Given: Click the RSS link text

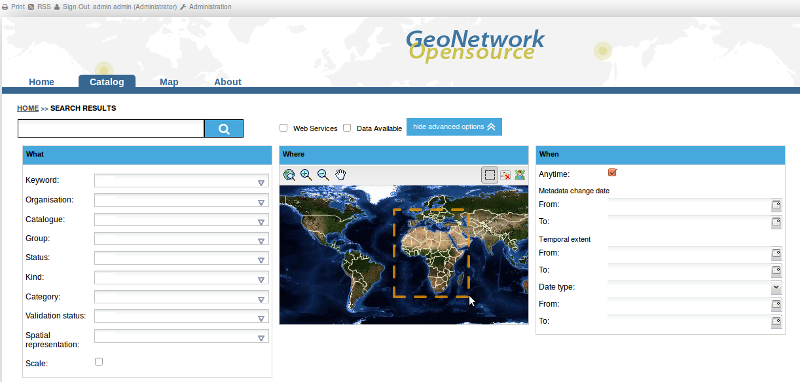Looking at the screenshot, I should point(44,7).
